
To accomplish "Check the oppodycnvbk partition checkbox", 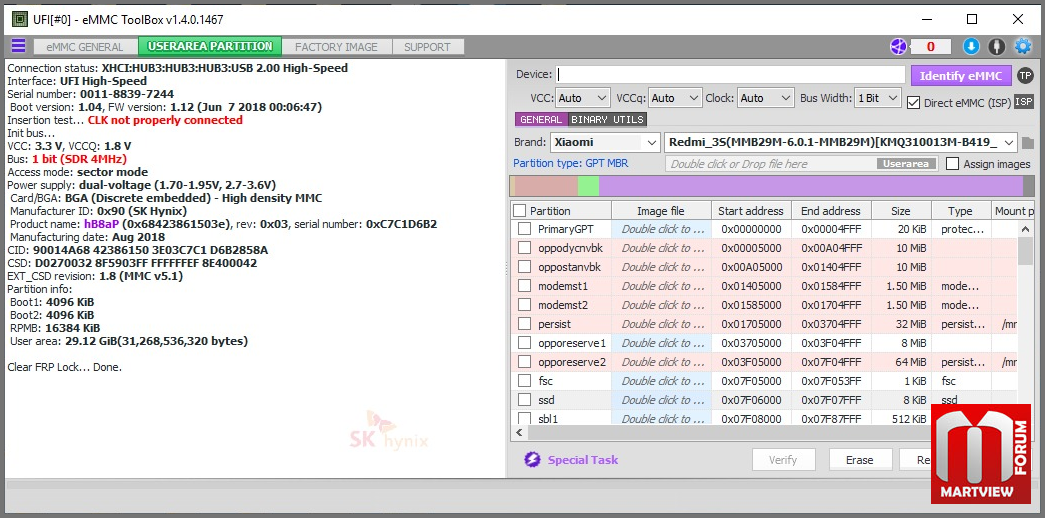I will [x=524, y=248].
